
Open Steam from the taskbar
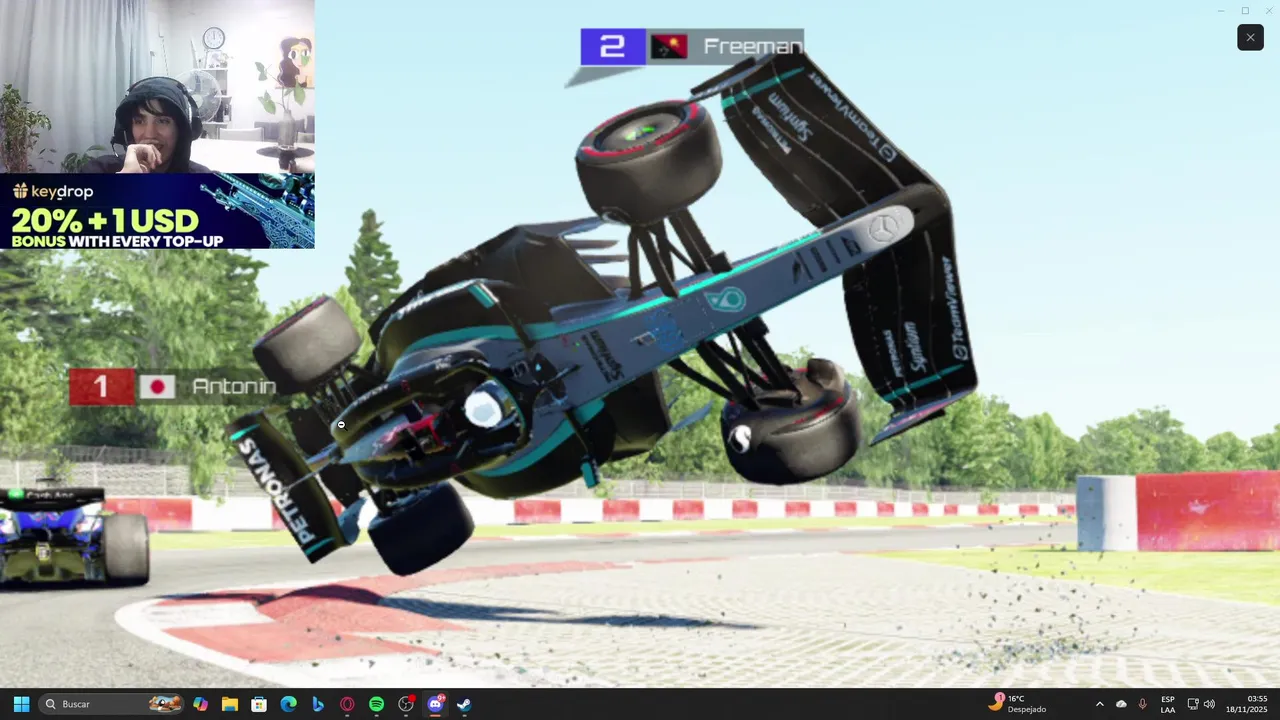pos(464,704)
